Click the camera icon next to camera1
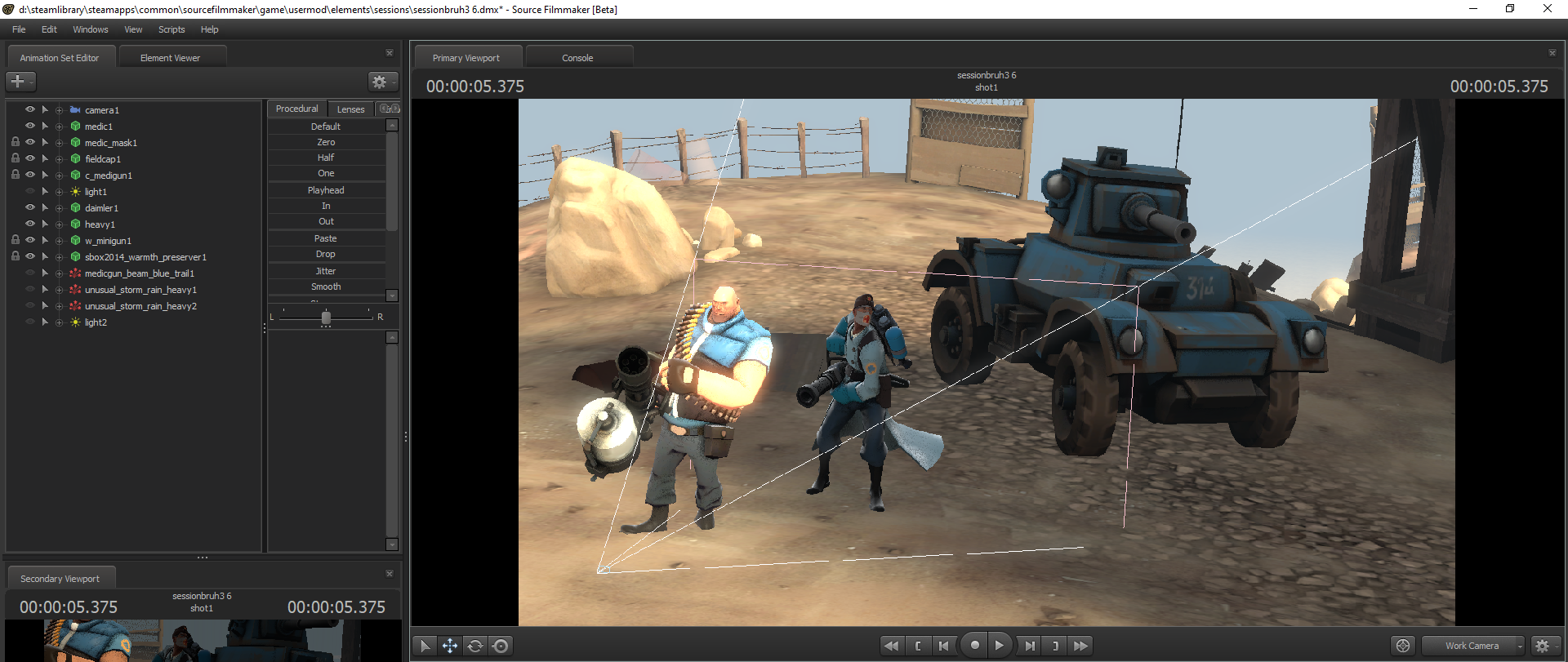The height and width of the screenshot is (662, 1568). point(75,109)
